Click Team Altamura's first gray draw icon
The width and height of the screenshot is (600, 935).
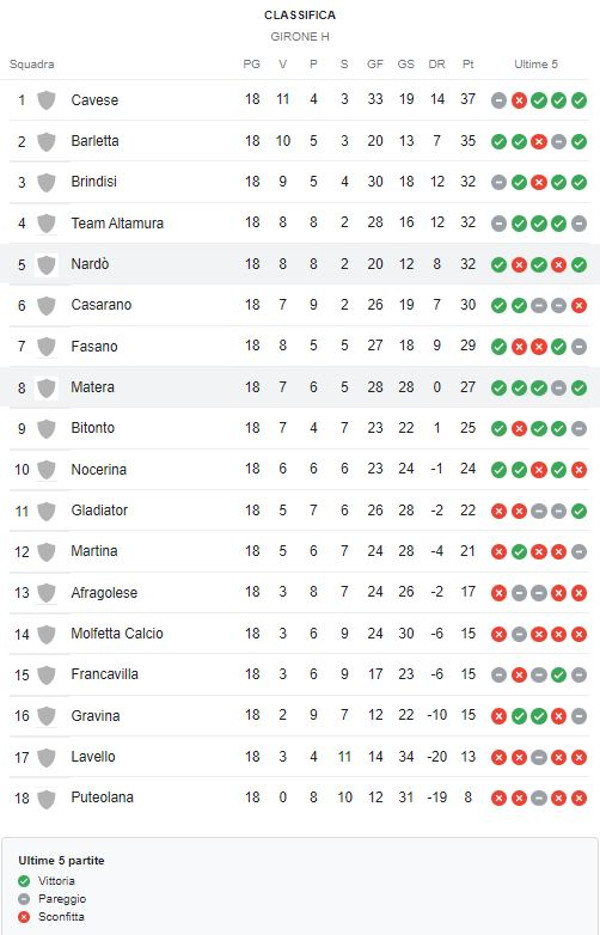pos(499,224)
